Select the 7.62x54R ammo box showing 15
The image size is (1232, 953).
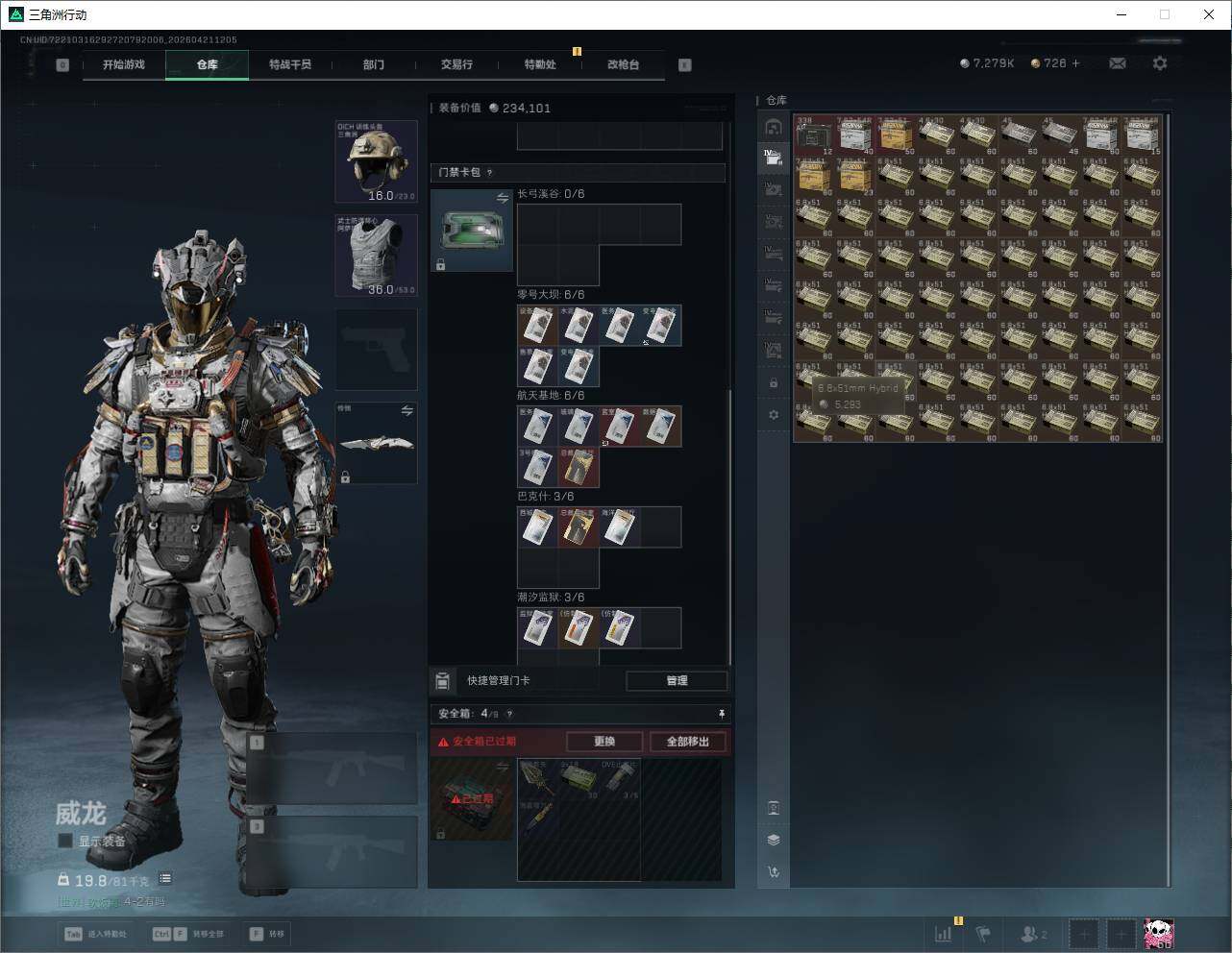pyautogui.click(x=1143, y=135)
